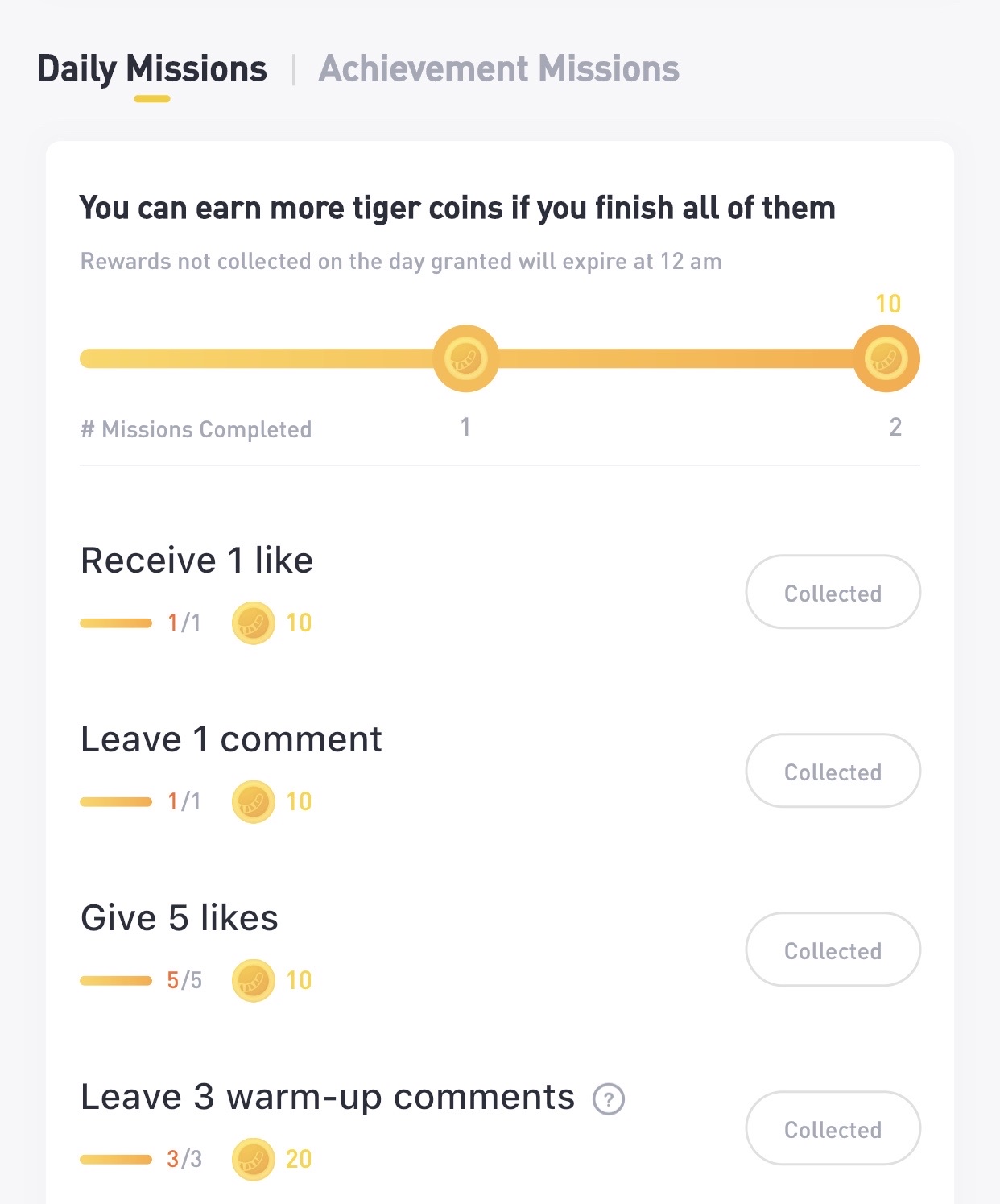The width and height of the screenshot is (1000, 1204).
Task: Tap the tiger coin icon under Receive 1 like
Action: coord(253,623)
